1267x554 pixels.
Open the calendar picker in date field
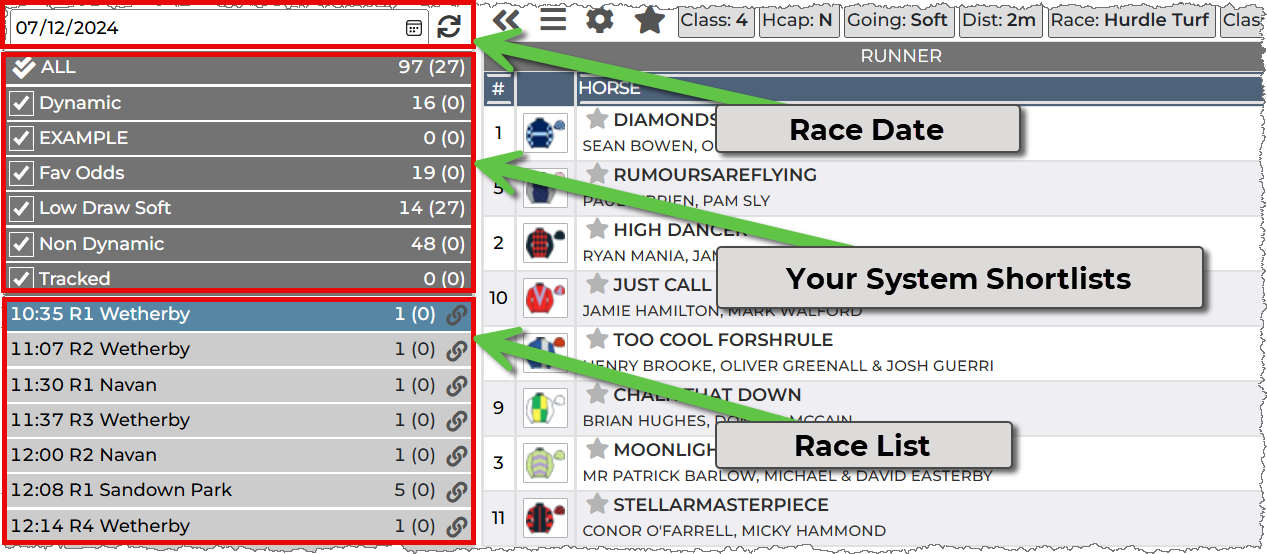pos(414,28)
